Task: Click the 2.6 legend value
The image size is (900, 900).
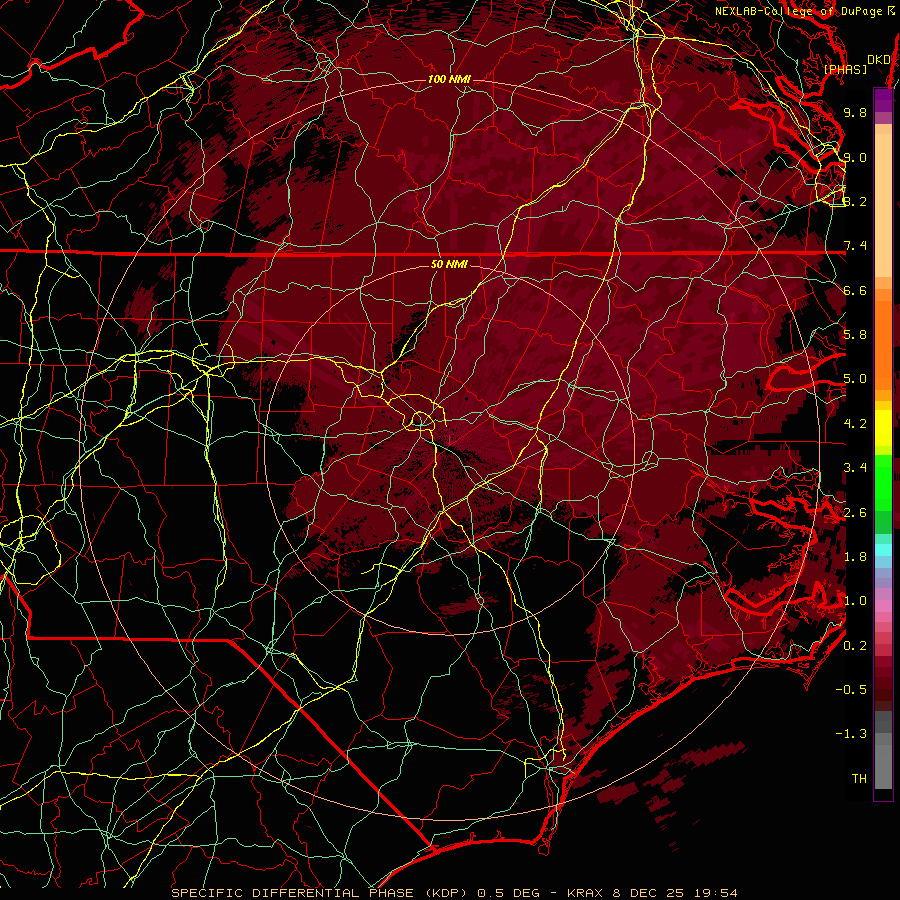Action: pos(855,513)
